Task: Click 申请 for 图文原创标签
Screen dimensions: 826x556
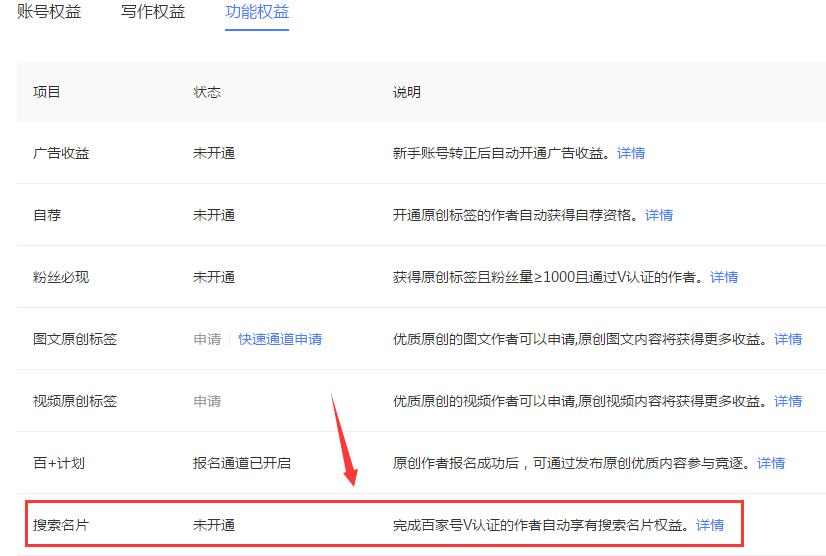Action: pos(207,339)
